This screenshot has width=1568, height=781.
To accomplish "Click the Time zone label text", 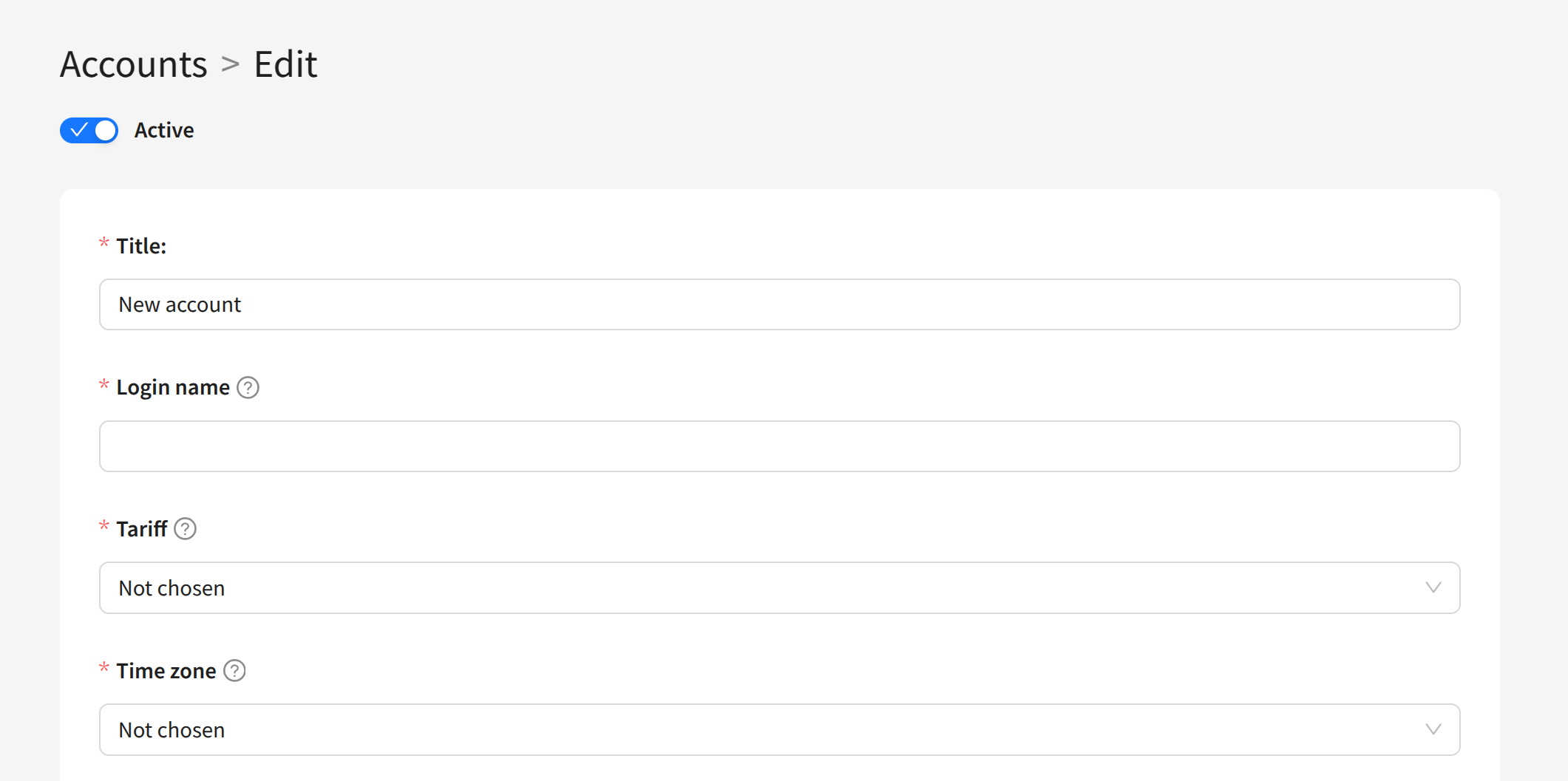I will click(x=166, y=671).
